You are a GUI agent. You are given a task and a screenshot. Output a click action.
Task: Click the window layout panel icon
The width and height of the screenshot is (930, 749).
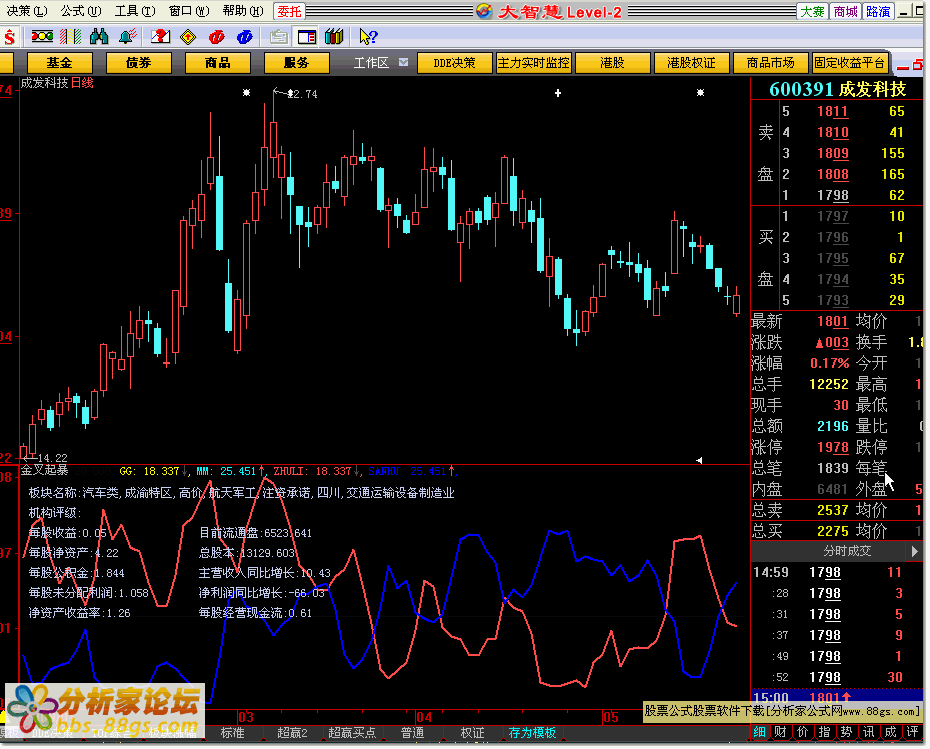tap(307, 37)
